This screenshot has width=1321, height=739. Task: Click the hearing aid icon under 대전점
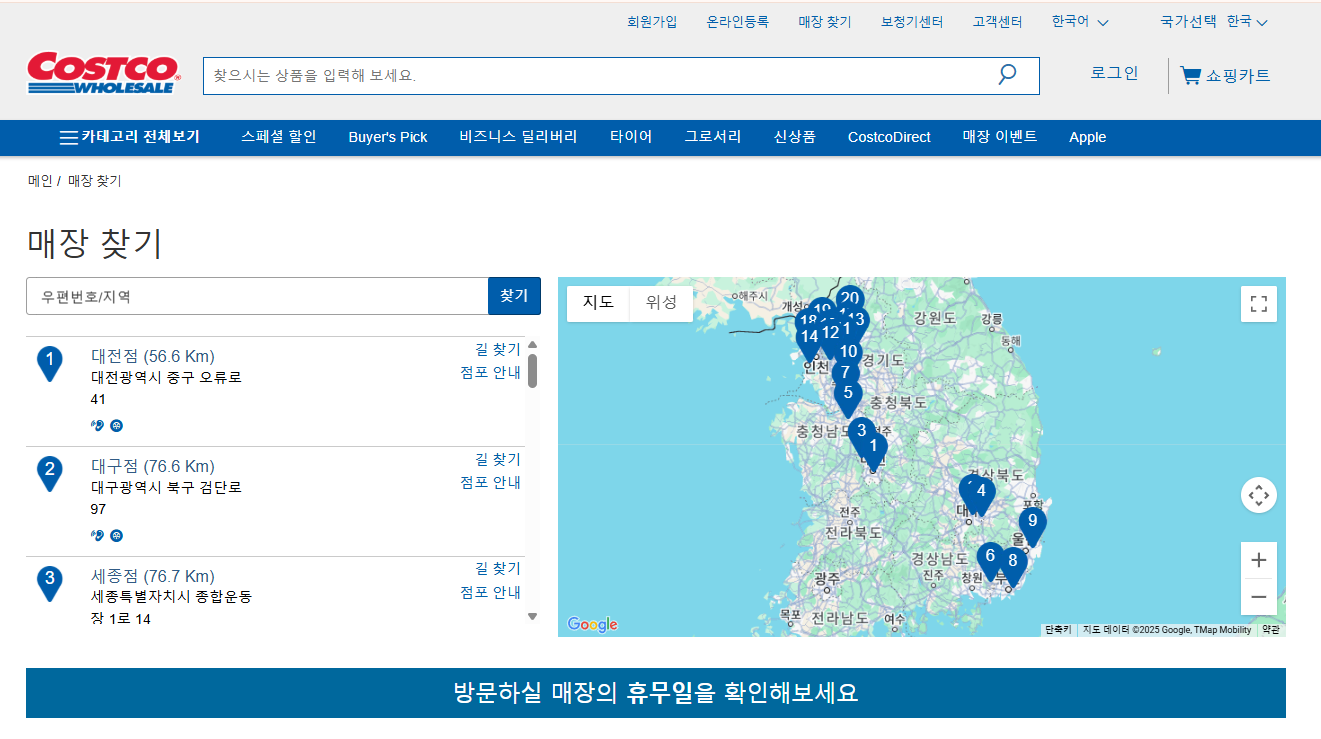point(97,426)
